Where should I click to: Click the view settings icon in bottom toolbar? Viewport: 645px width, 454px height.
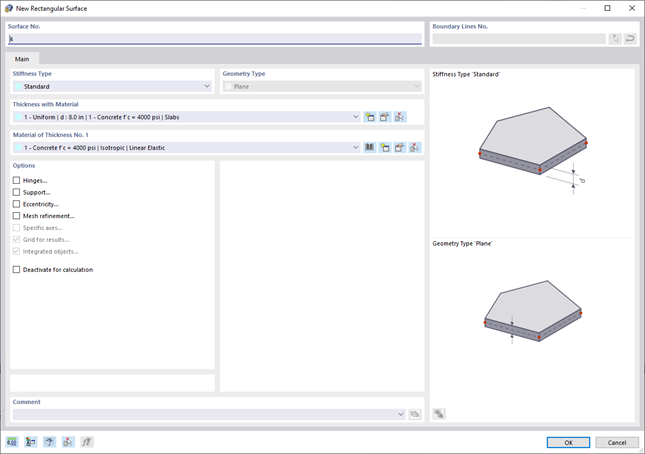pos(49,442)
